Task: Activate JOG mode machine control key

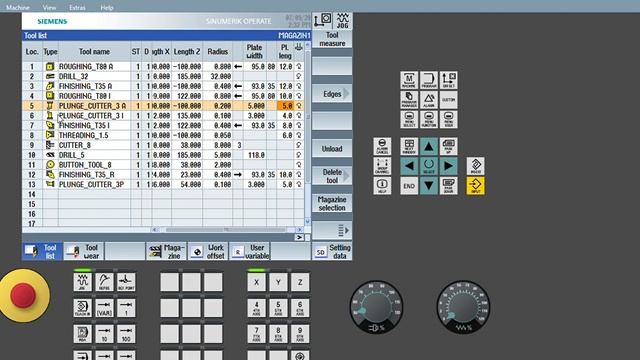Action: 82,282
